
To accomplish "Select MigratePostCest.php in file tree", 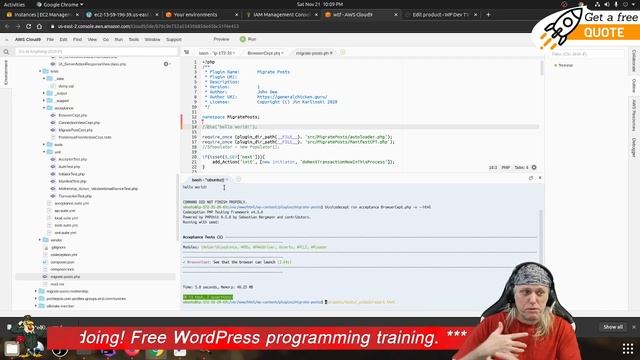I will (76, 130).
